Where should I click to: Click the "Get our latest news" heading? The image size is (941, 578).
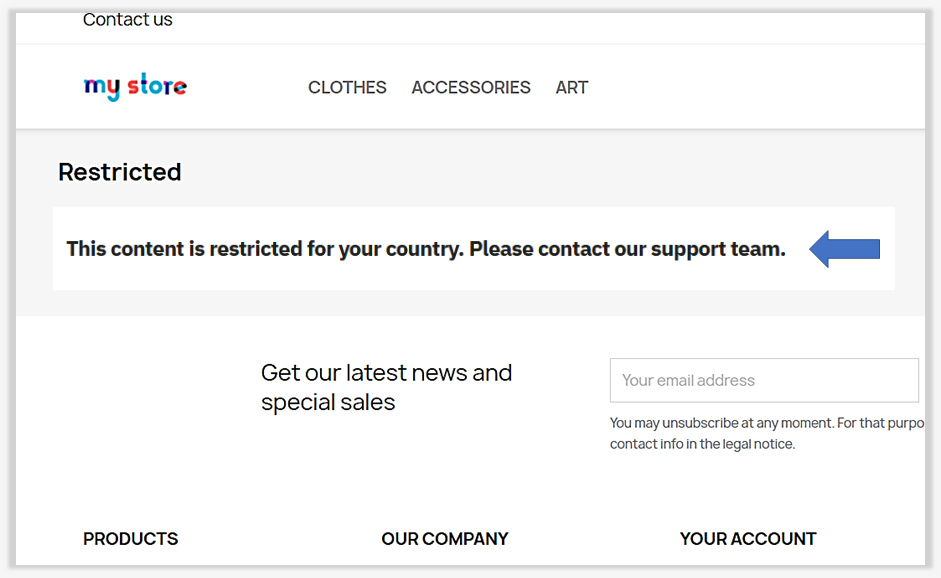point(386,373)
